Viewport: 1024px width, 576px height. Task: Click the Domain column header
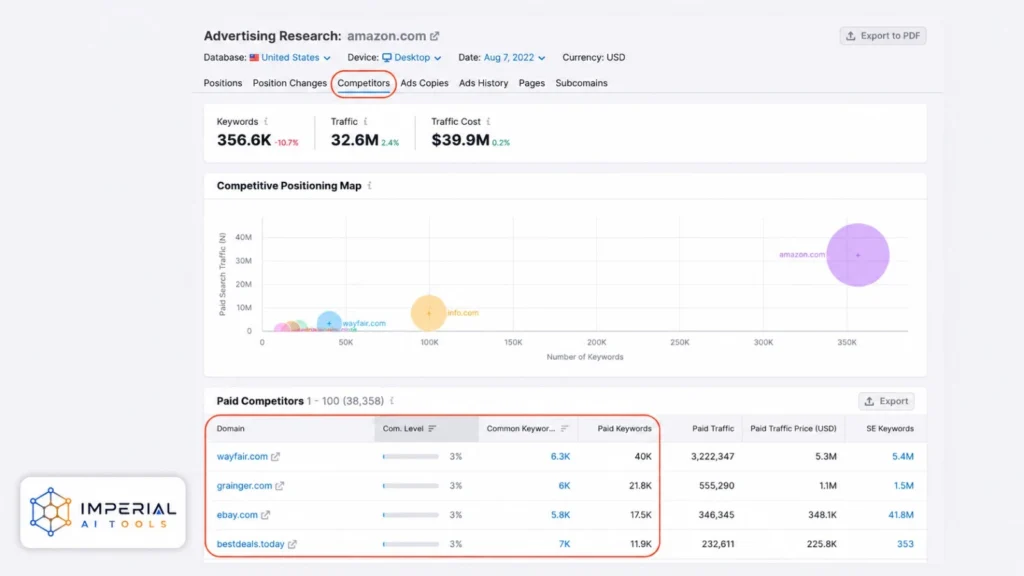tap(231, 428)
